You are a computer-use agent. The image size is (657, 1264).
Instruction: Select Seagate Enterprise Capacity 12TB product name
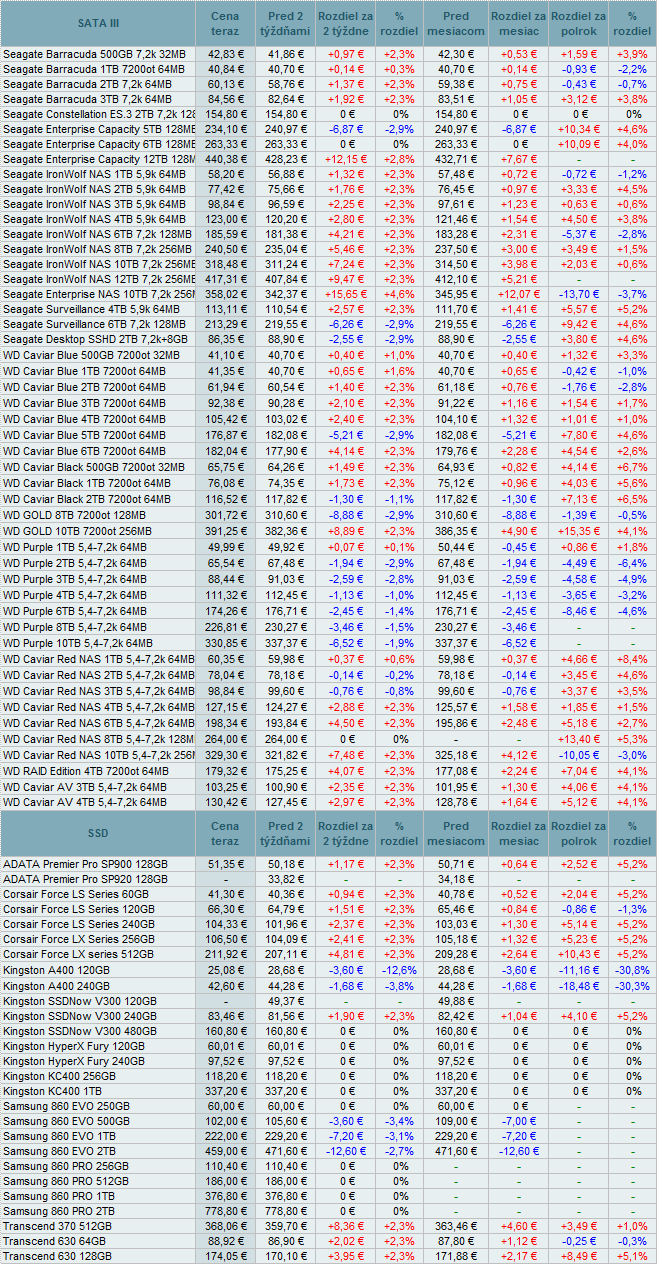point(100,159)
